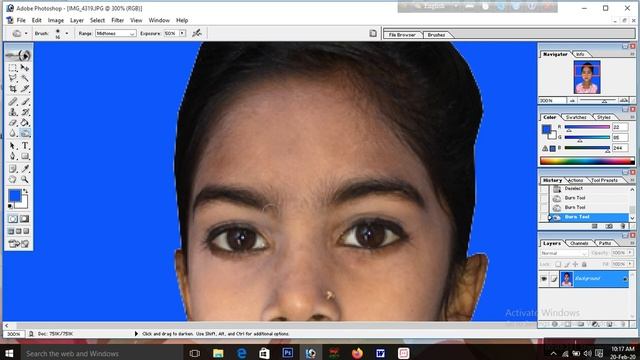Viewport: 640px width, 360px height.
Task: Switch to the Swatches tab
Action: [x=576, y=117]
